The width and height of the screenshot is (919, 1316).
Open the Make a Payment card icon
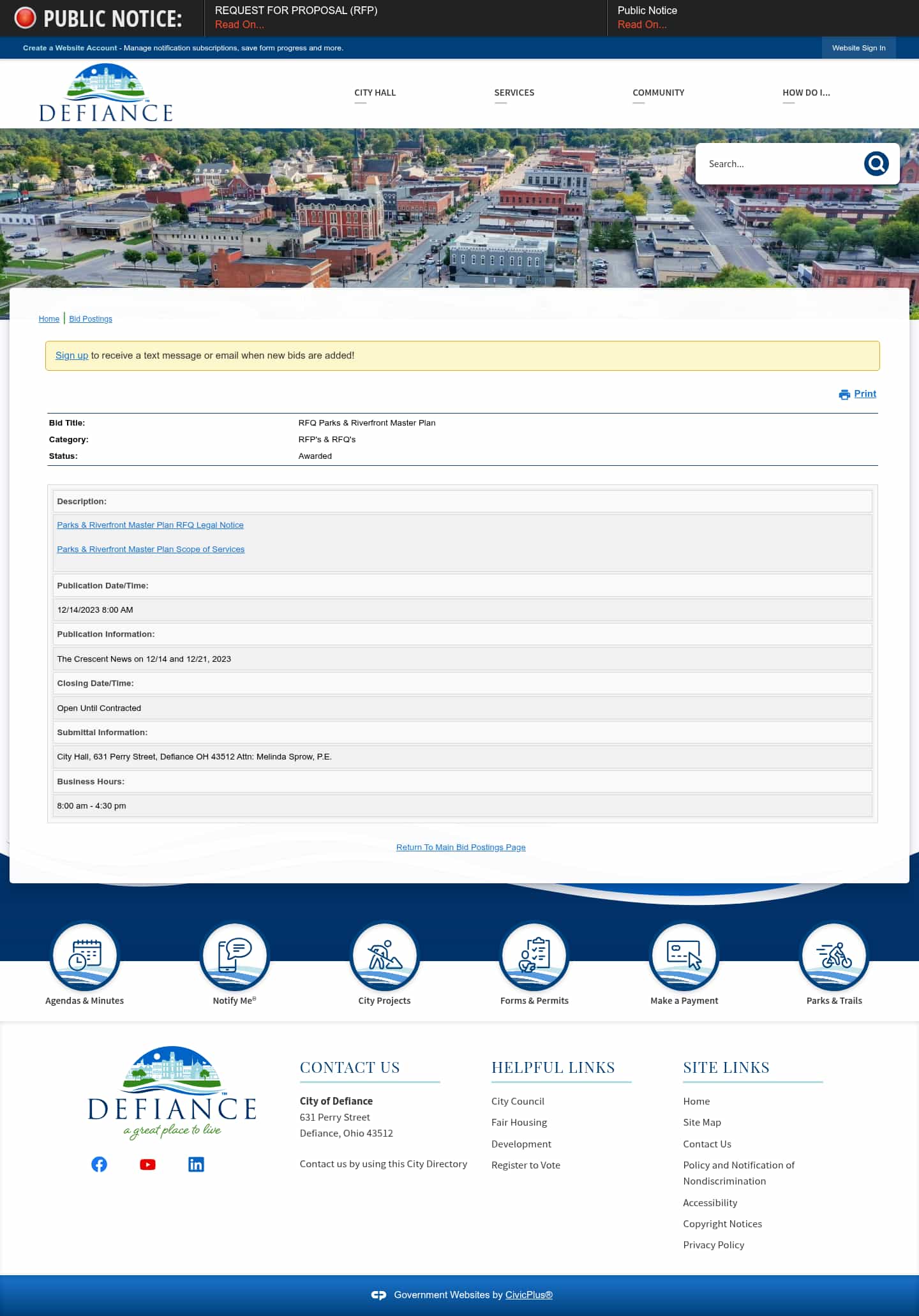coord(684,956)
